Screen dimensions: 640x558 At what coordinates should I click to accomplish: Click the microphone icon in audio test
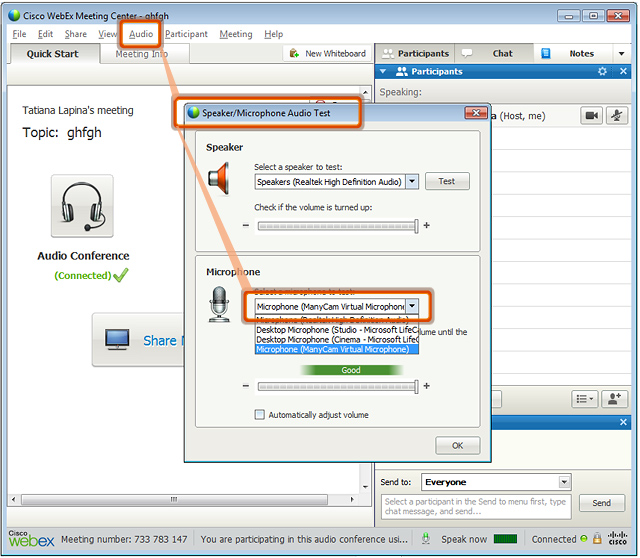[219, 305]
